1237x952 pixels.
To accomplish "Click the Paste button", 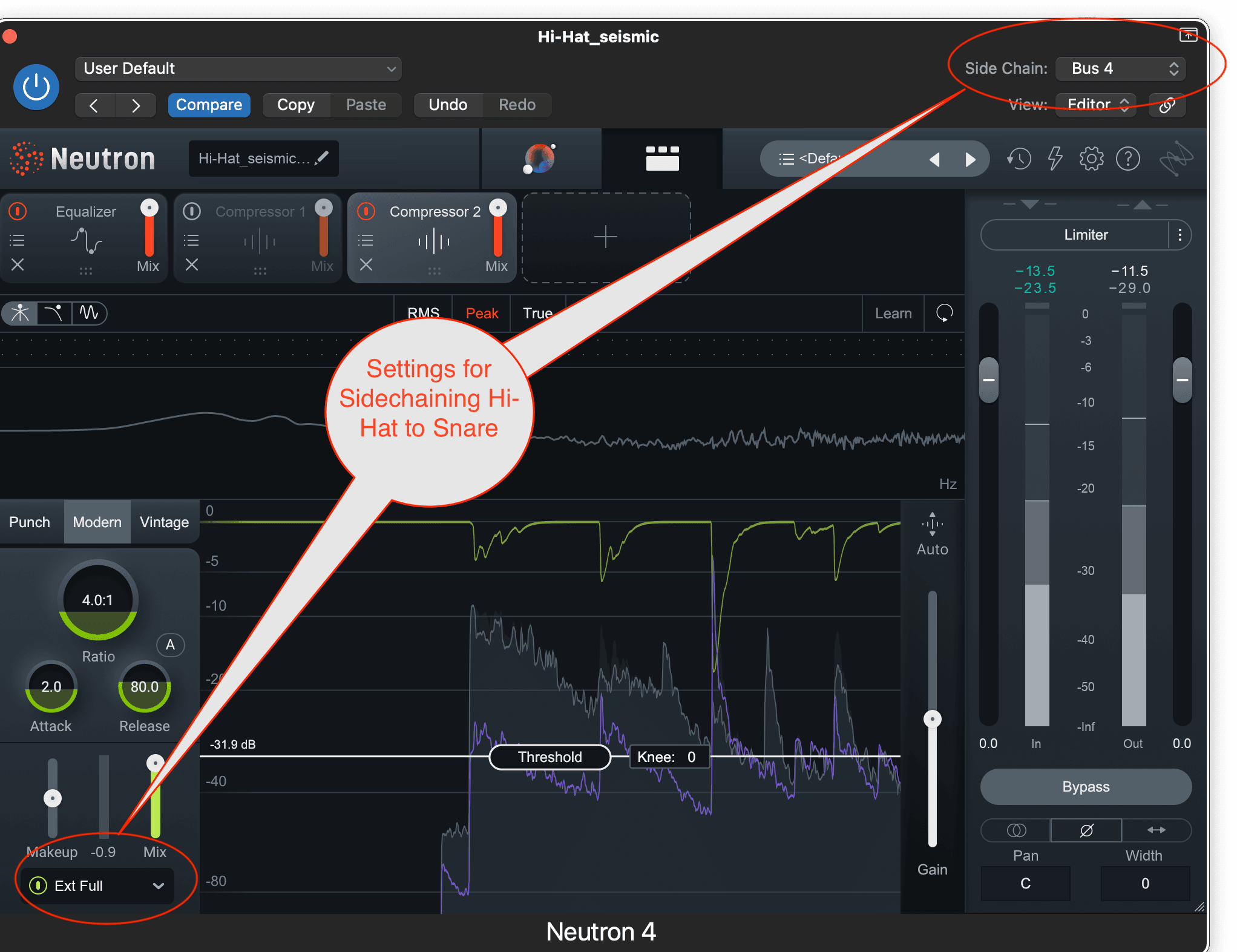I will pyautogui.click(x=366, y=105).
